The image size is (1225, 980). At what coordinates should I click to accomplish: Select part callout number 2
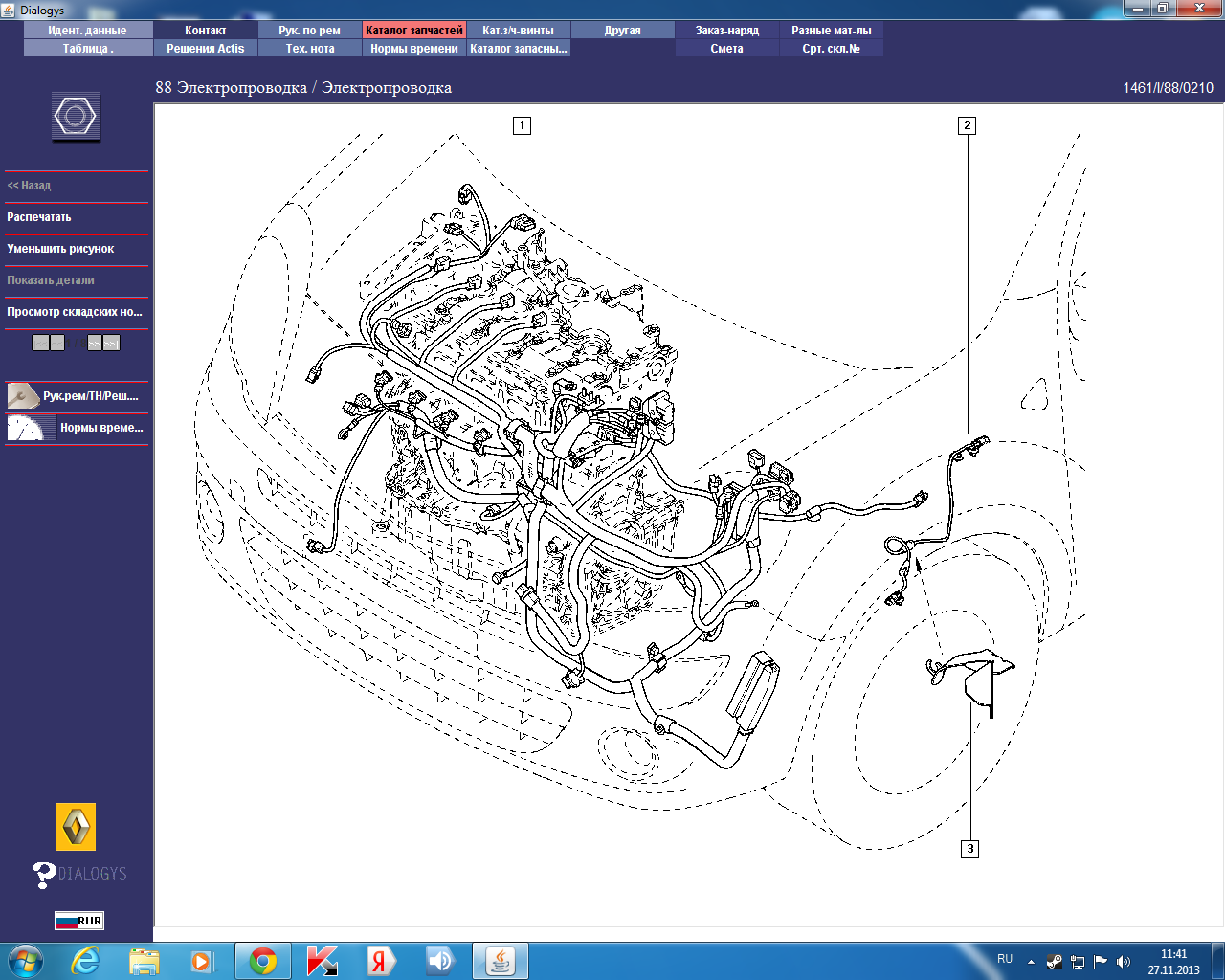(968, 125)
